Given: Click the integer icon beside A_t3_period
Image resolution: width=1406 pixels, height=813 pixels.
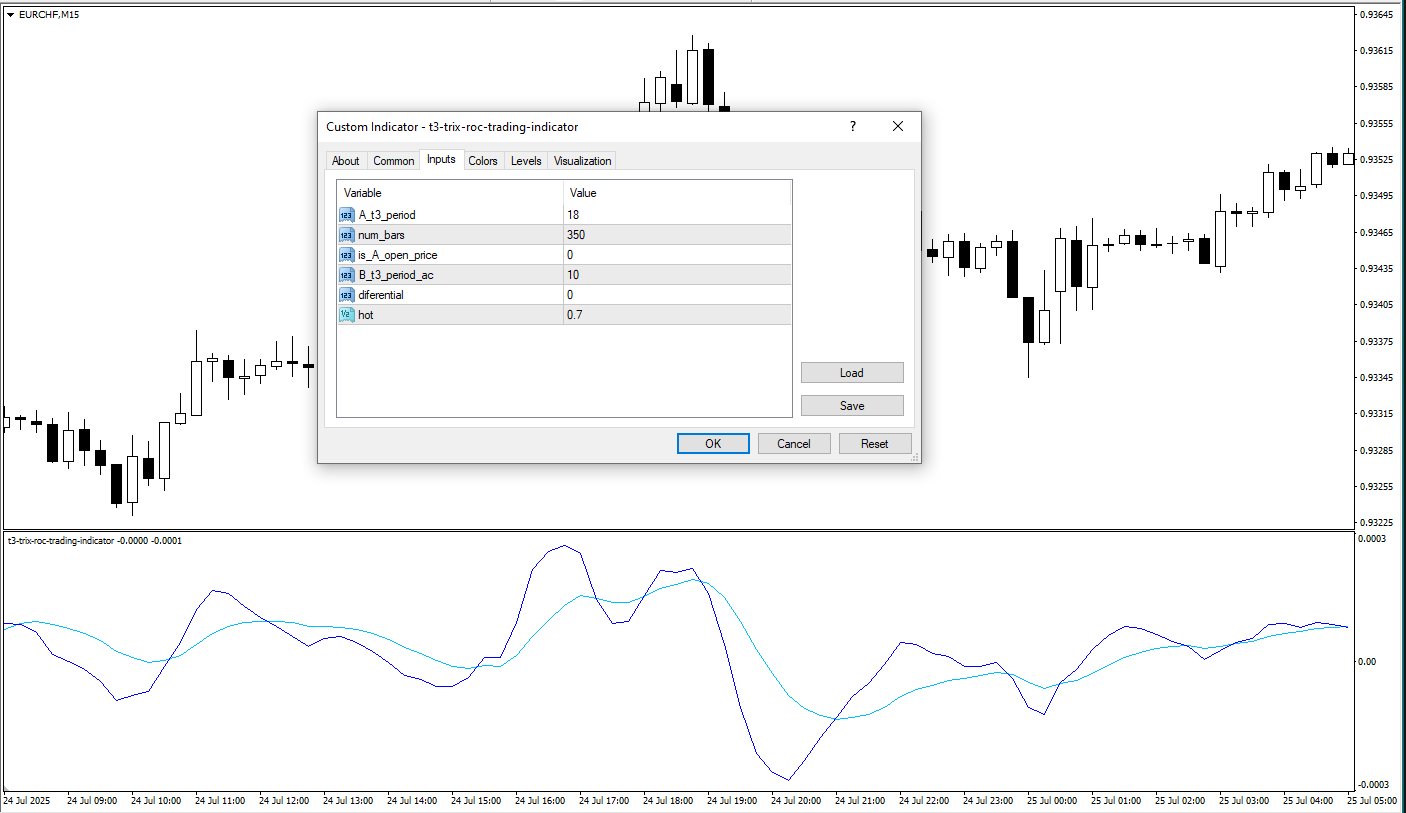Looking at the screenshot, I should pyautogui.click(x=347, y=215).
